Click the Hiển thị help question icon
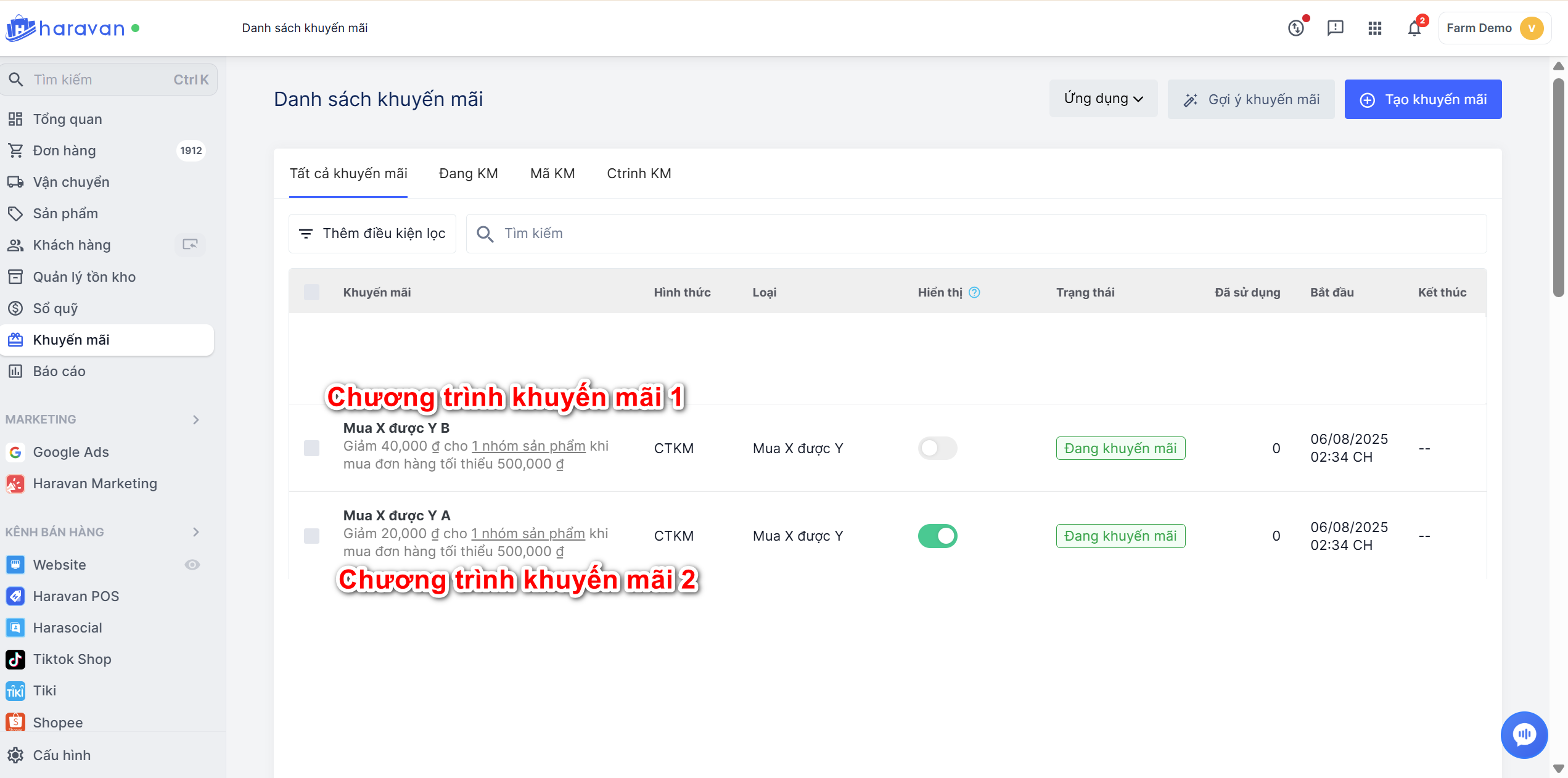 974,292
